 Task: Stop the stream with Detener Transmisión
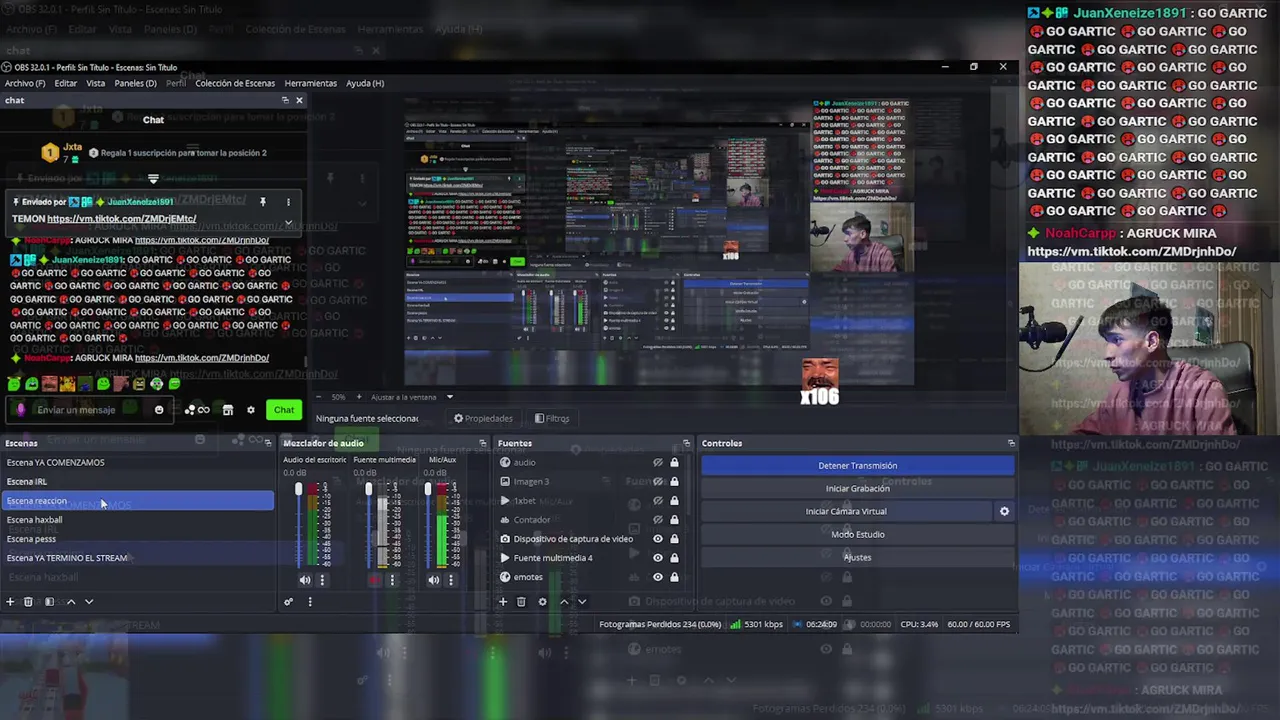tap(858, 465)
